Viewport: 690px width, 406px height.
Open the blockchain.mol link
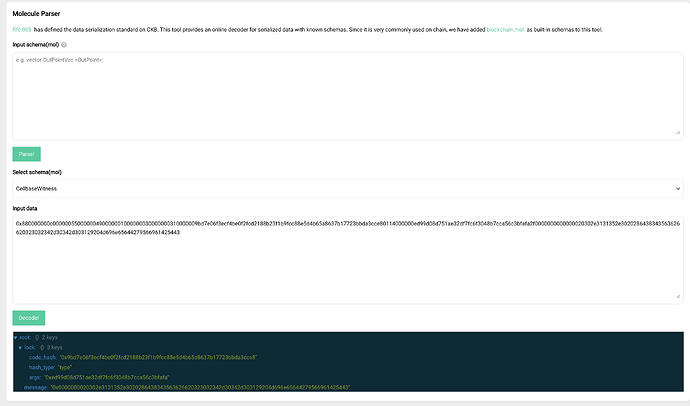(505, 29)
